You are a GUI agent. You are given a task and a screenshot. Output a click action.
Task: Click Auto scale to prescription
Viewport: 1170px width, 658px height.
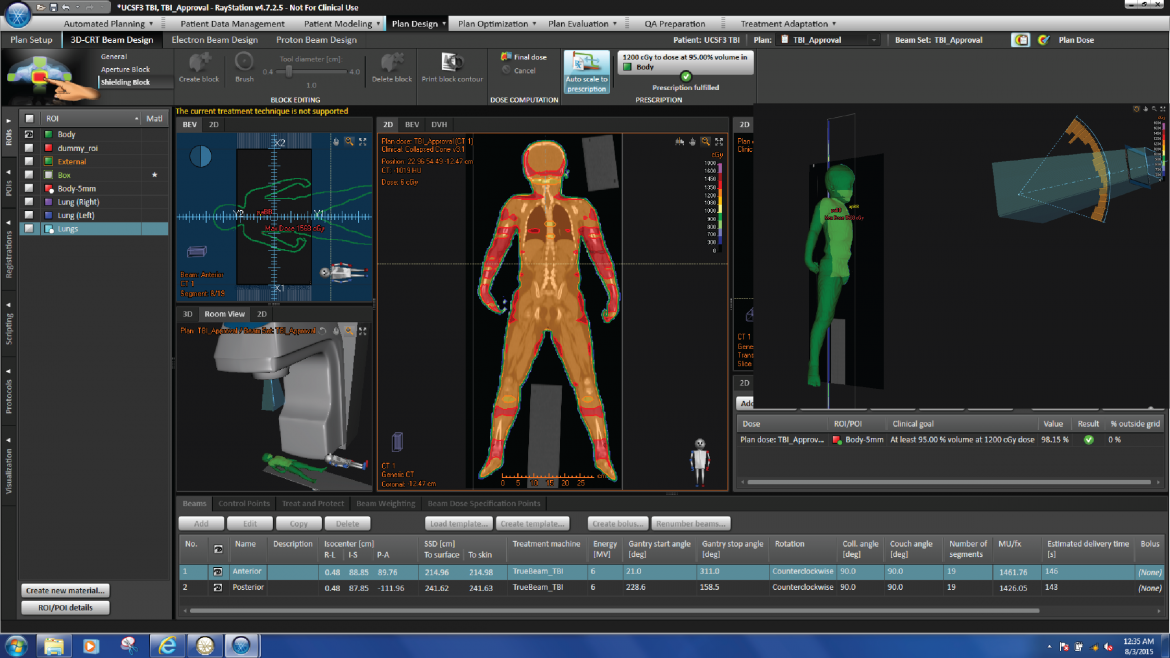(586, 72)
